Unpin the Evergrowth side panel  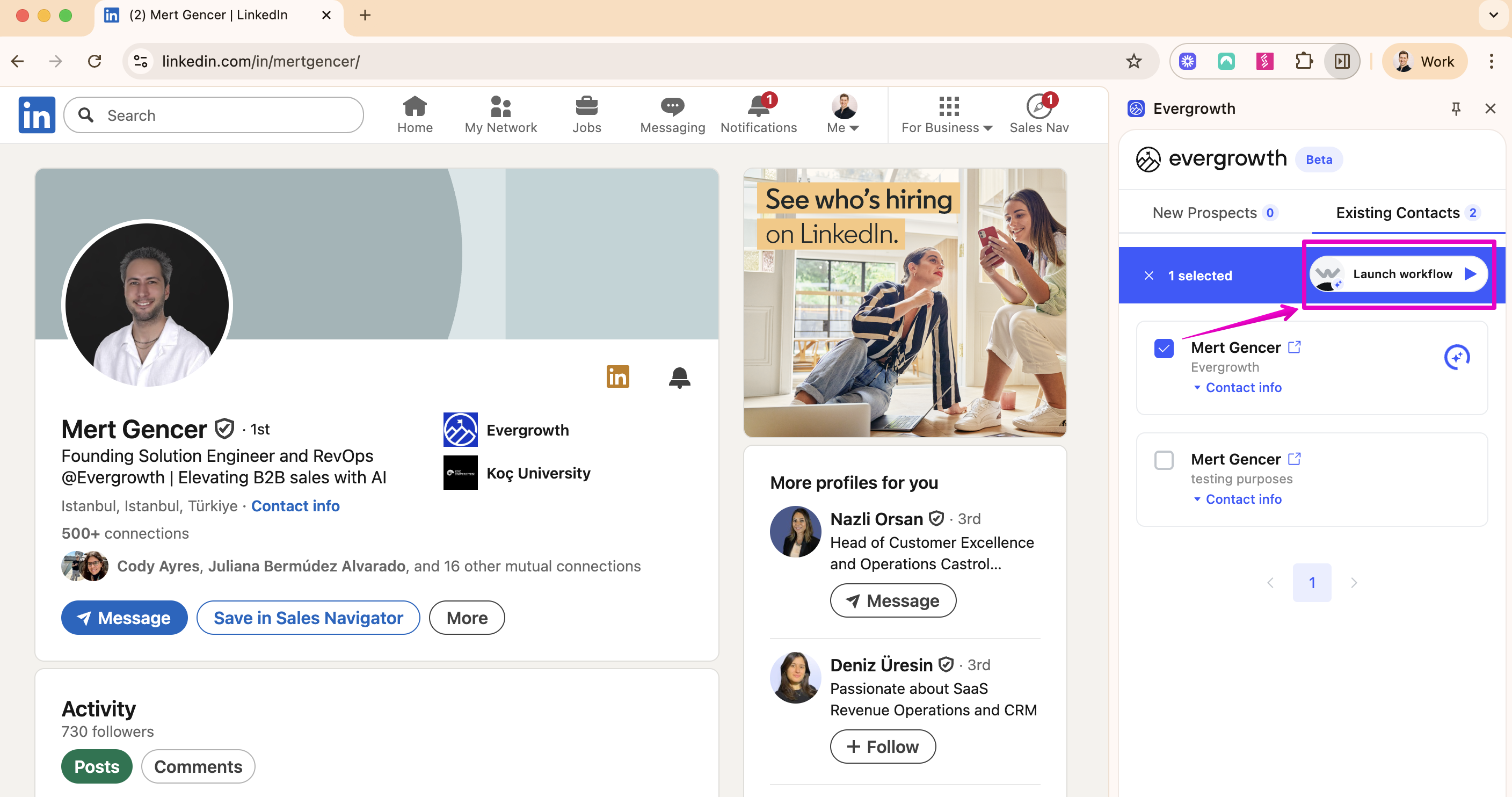point(1456,108)
